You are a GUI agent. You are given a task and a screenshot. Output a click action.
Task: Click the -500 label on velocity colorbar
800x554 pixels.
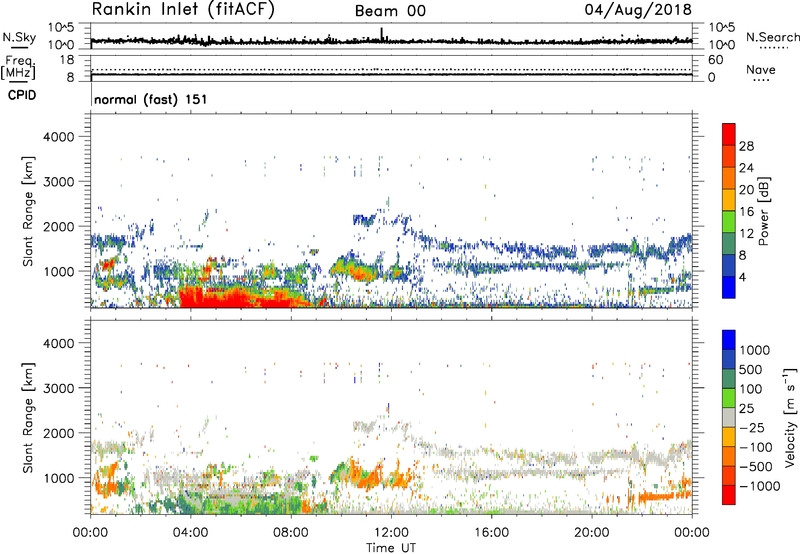(755, 466)
